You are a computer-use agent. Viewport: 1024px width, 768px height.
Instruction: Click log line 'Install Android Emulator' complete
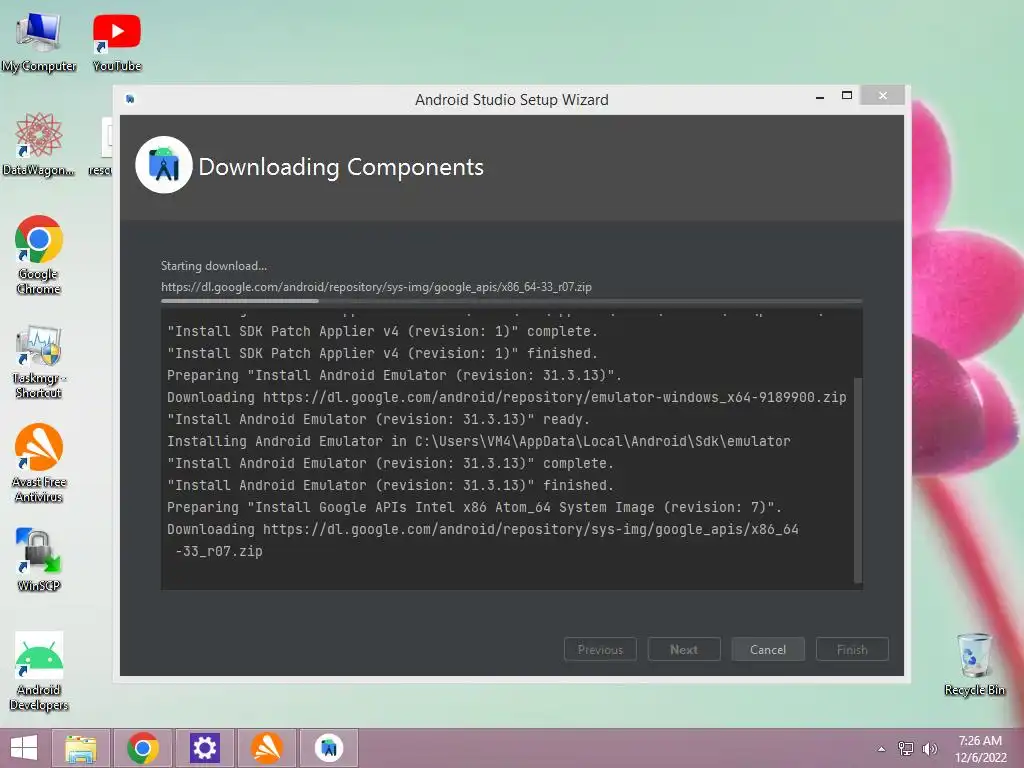[x=391, y=463]
